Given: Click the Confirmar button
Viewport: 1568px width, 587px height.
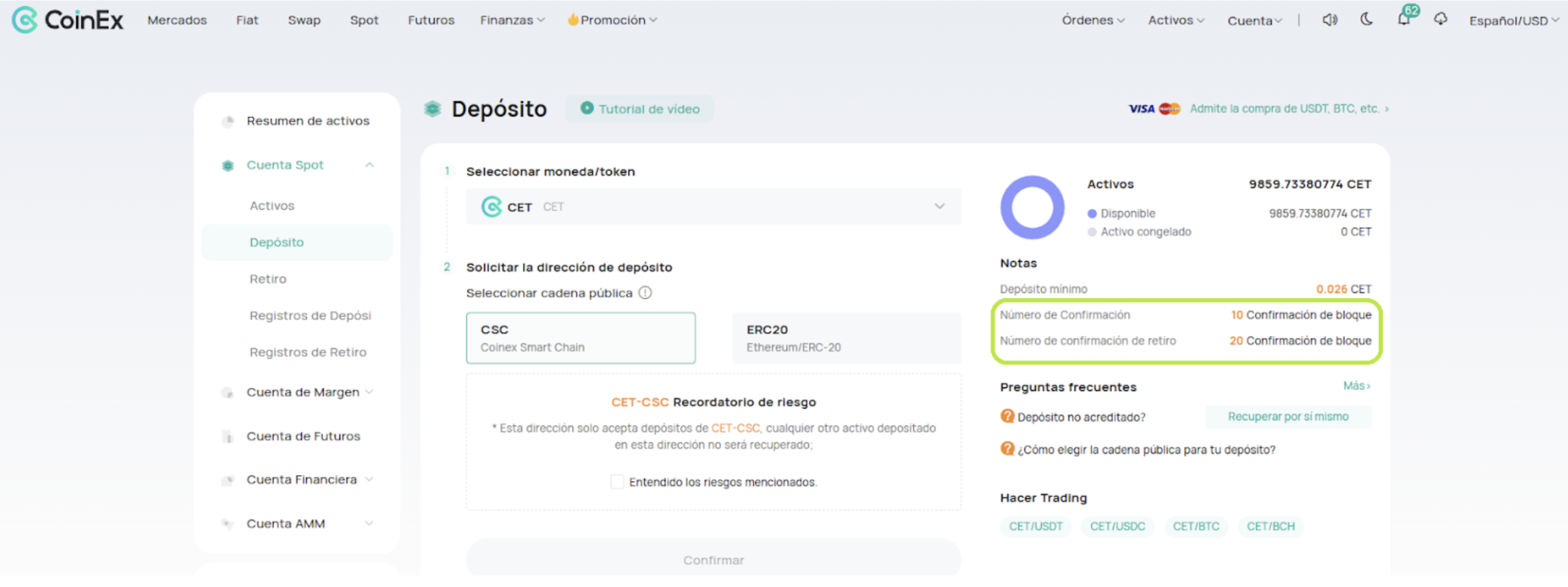Looking at the screenshot, I should coord(714,560).
